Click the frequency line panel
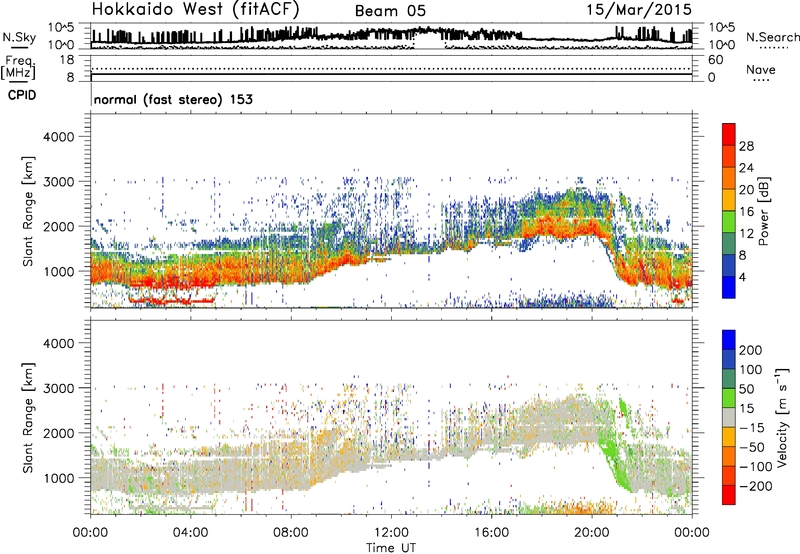The height and width of the screenshot is (554, 800). [391, 68]
